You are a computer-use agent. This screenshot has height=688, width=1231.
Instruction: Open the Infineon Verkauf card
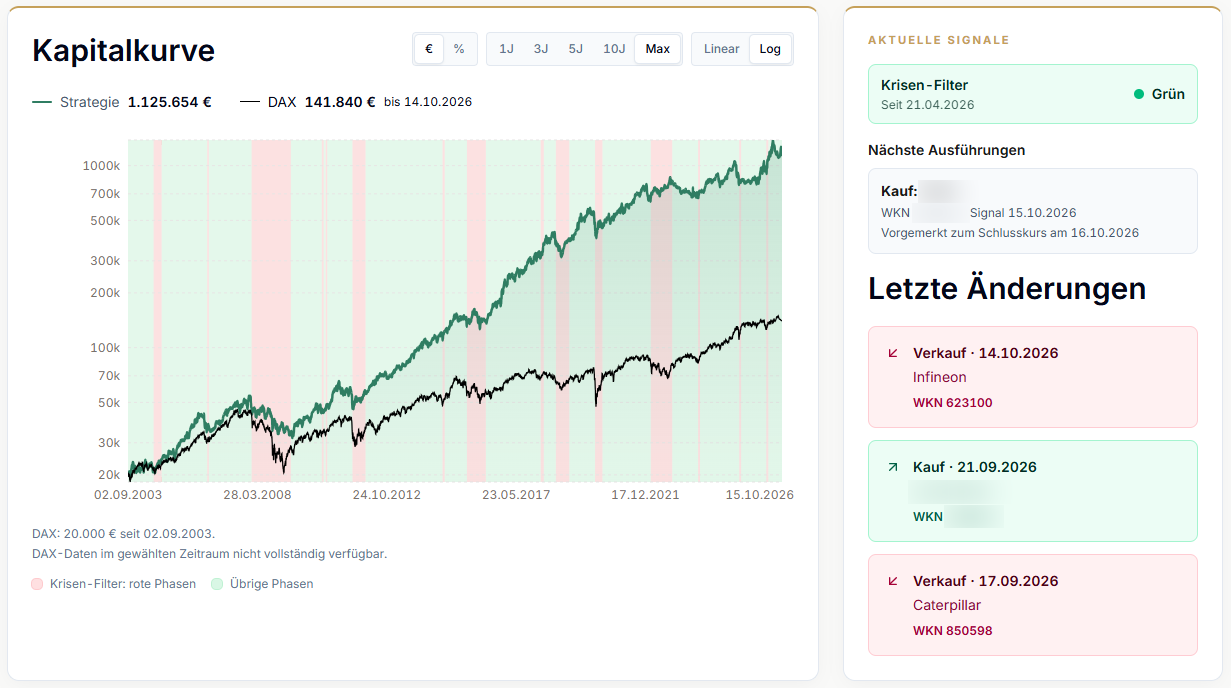click(x=1033, y=377)
